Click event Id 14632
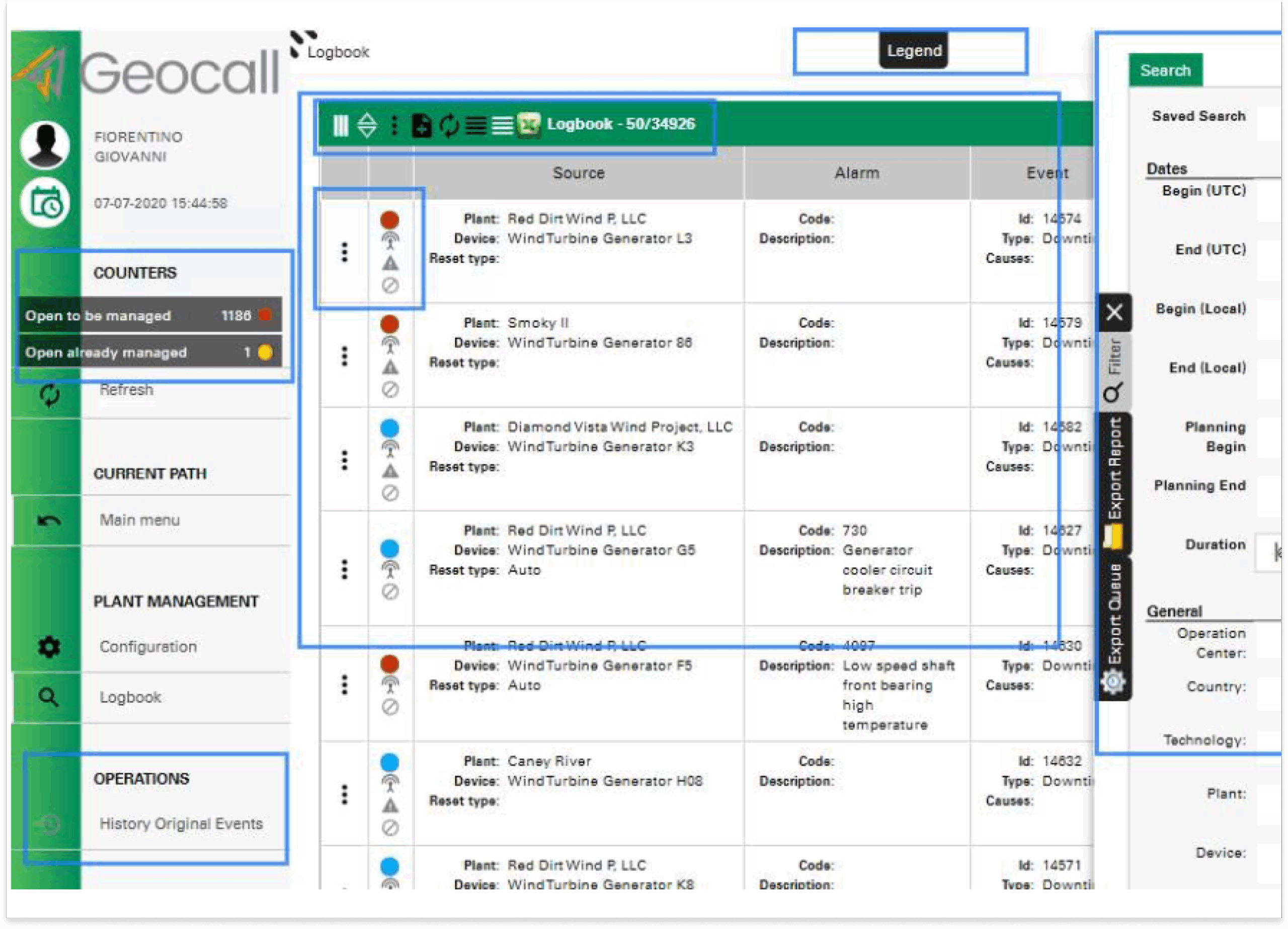The image size is (1288, 929). coord(1062,762)
